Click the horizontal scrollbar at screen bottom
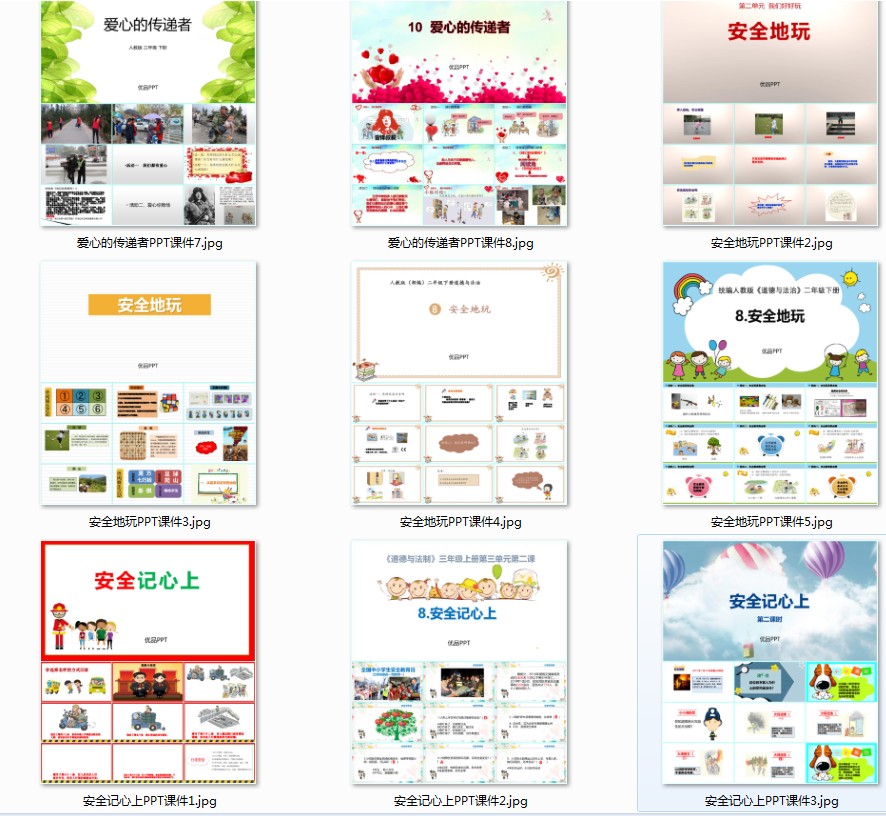This screenshot has width=886, height=816. (x=443, y=813)
